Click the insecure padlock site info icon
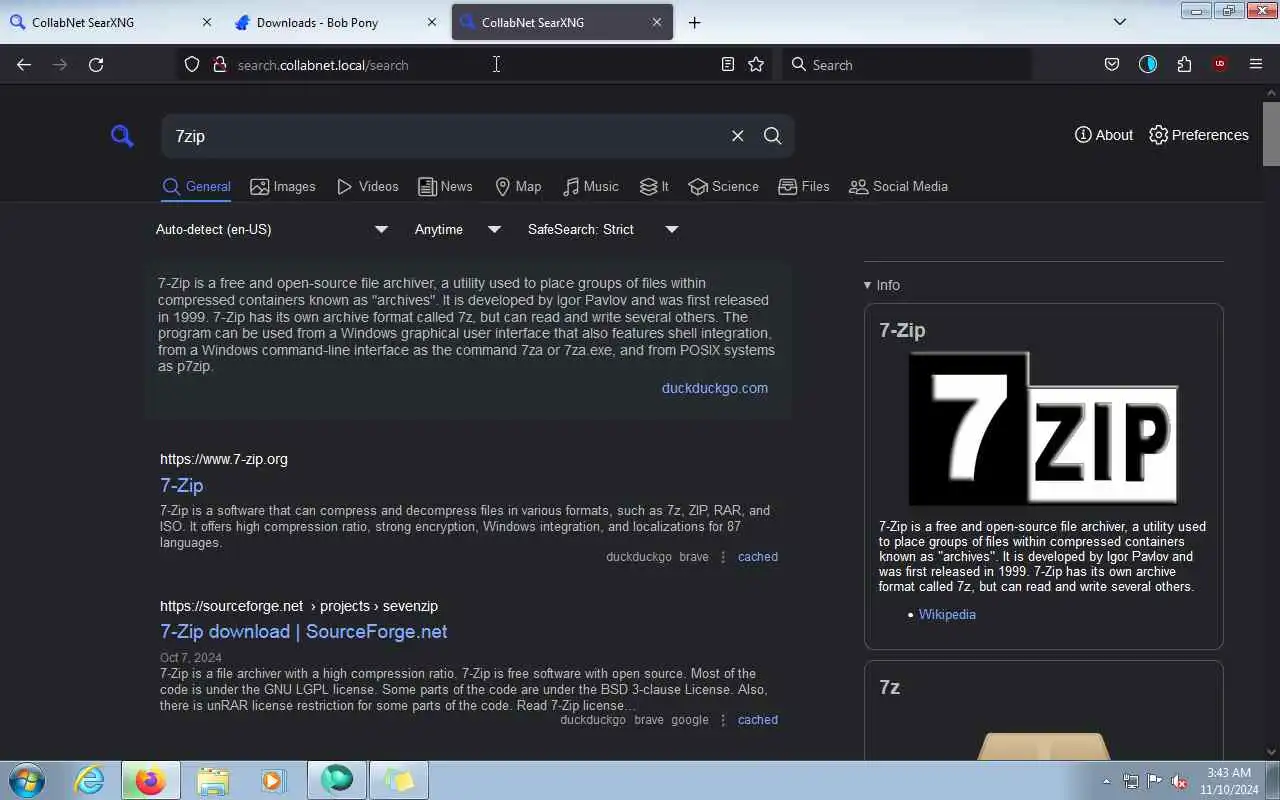This screenshot has height=800, width=1280. (220, 64)
